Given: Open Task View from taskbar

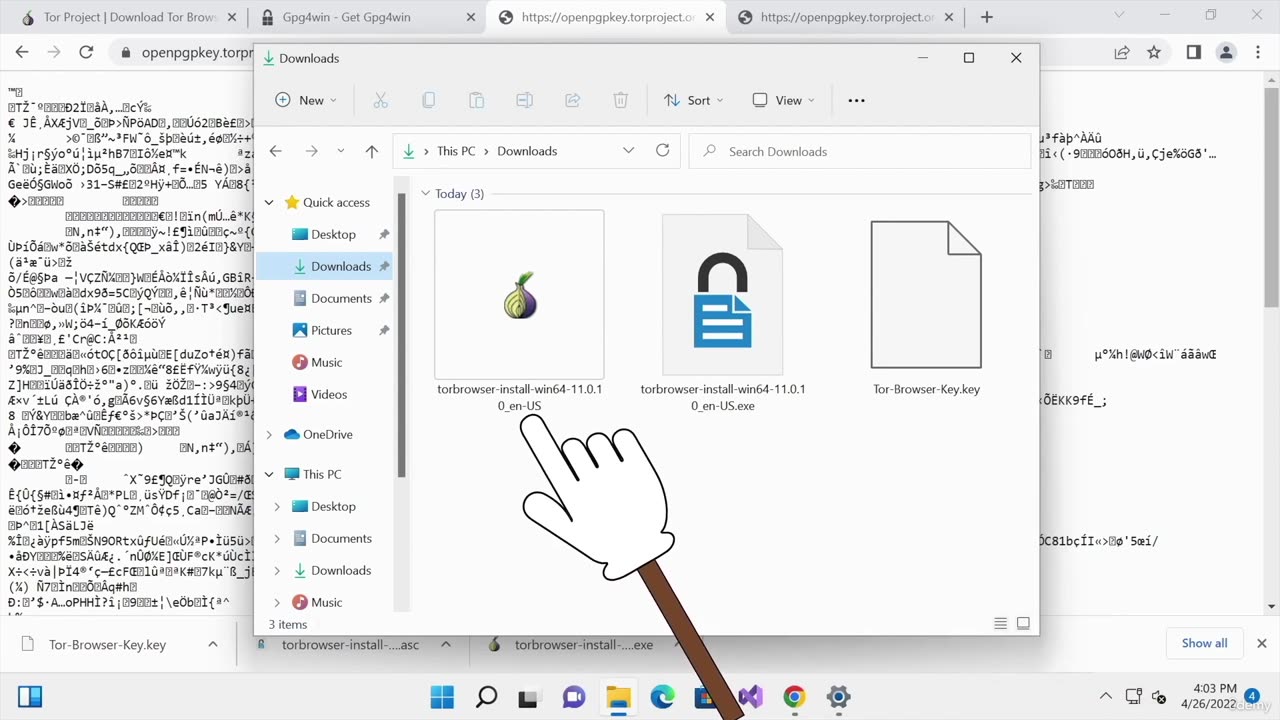Looking at the screenshot, I should [528, 697].
